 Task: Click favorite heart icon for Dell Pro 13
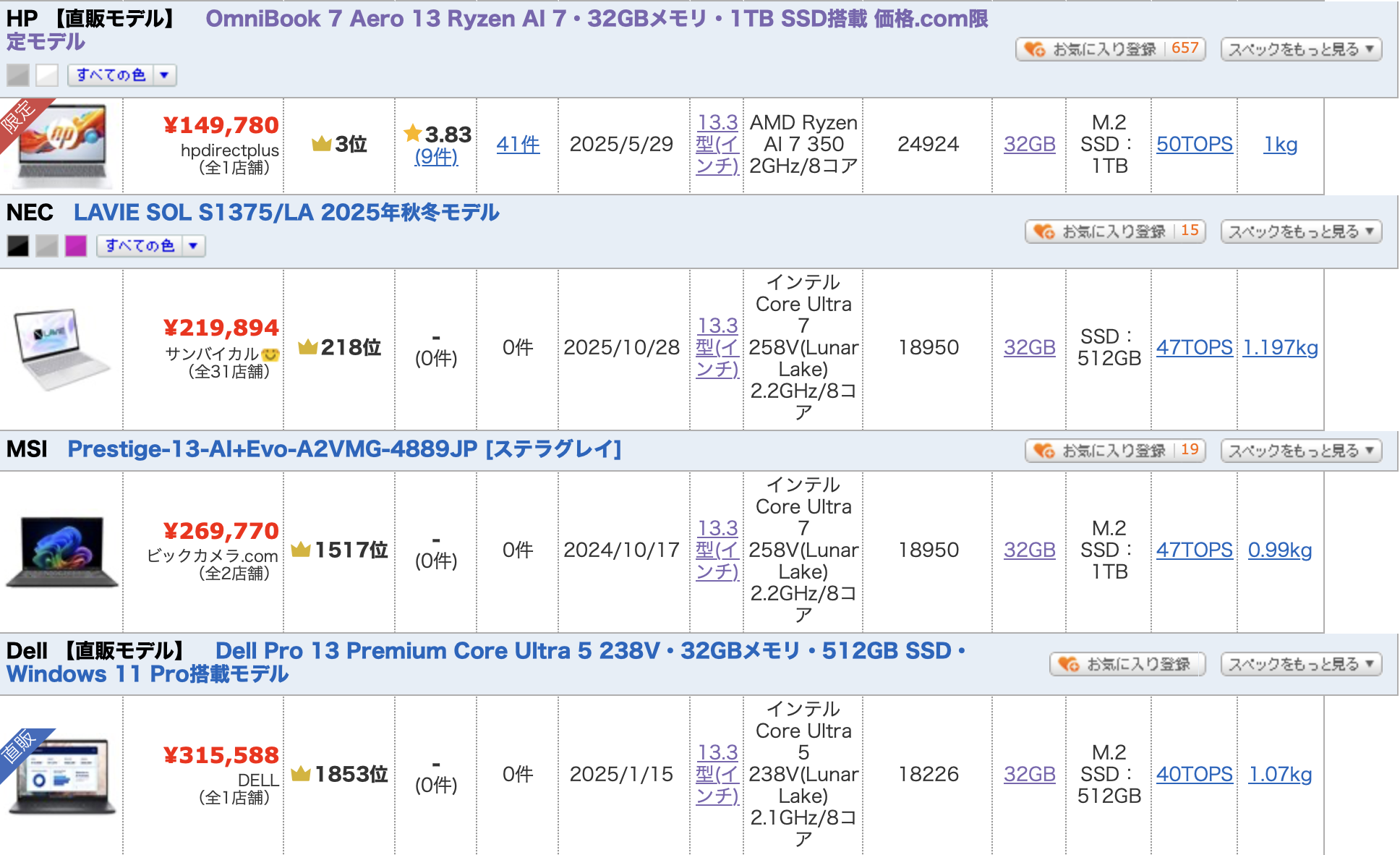[x=1069, y=664]
